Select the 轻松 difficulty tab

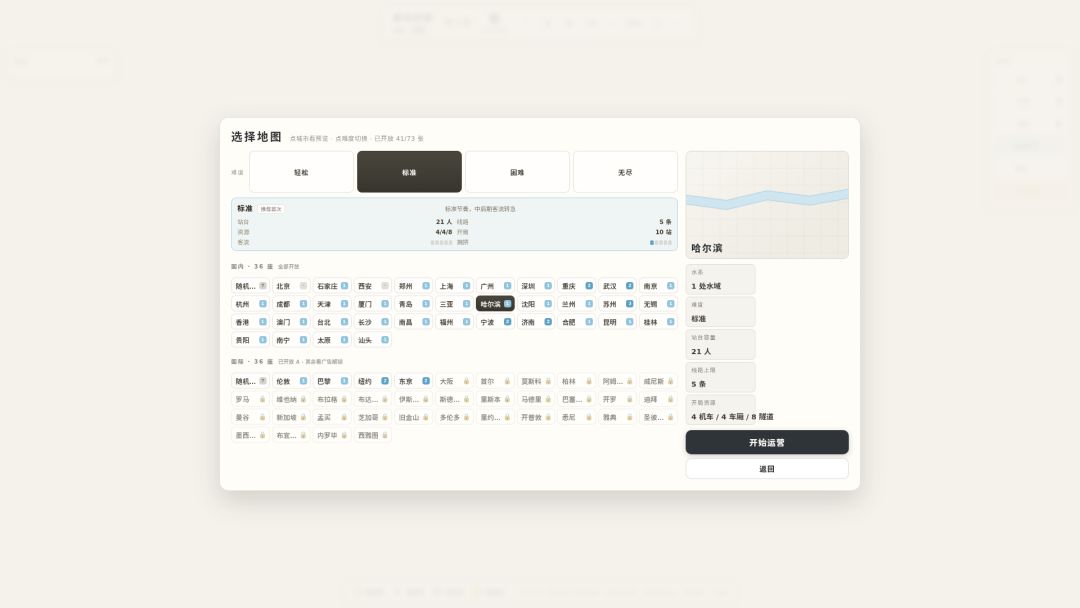pyautogui.click(x=301, y=172)
